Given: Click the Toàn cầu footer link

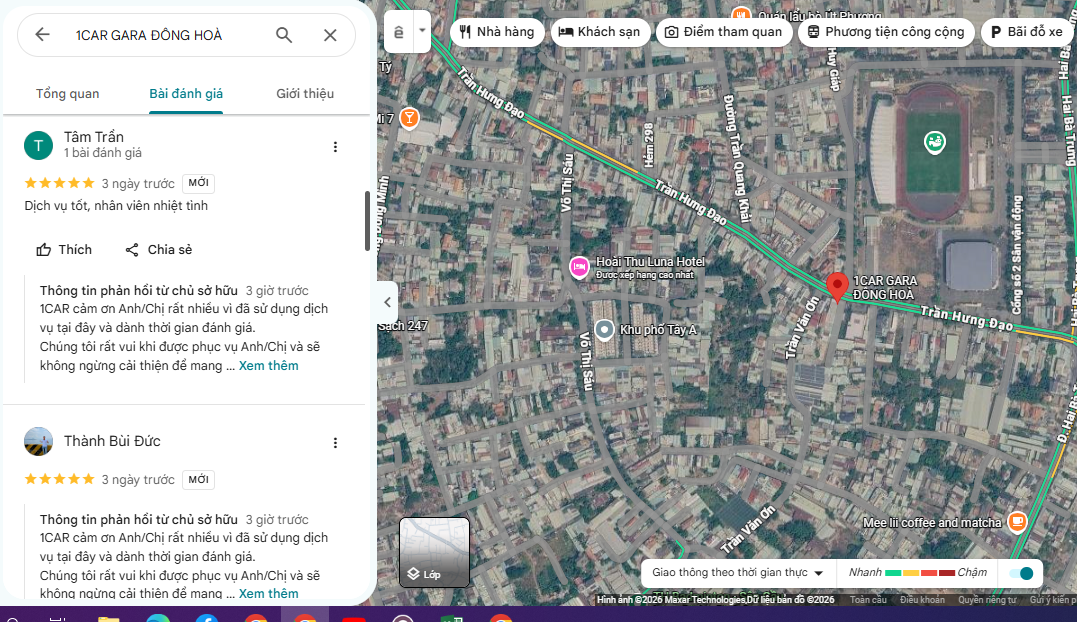Looking at the screenshot, I should [x=868, y=600].
